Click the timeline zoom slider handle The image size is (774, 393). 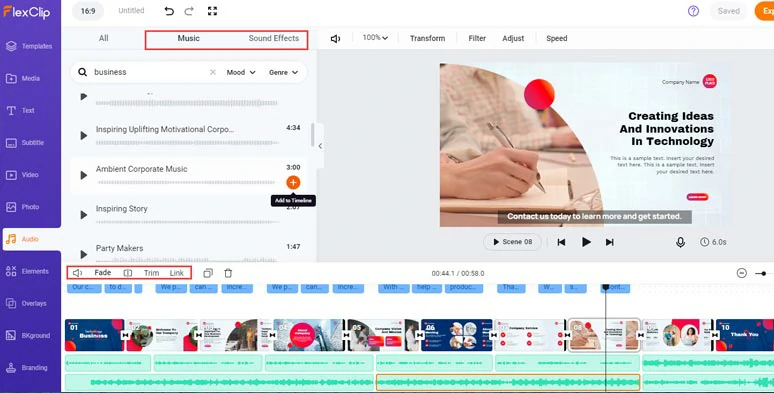pyautogui.click(x=764, y=273)
